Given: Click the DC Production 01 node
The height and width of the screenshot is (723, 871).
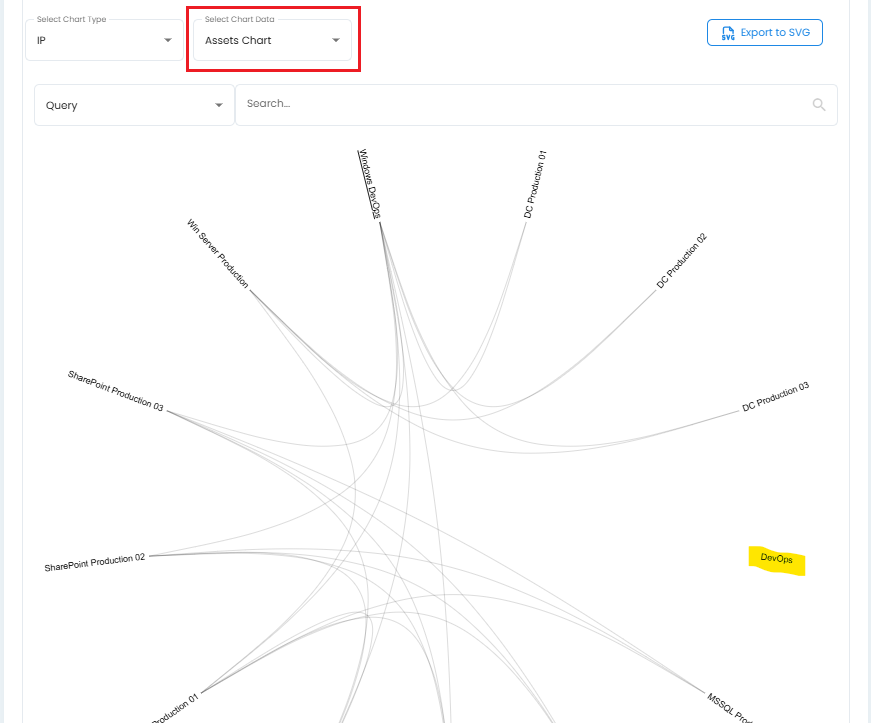Looking at the screenshot, I should [x=535, y=185].
